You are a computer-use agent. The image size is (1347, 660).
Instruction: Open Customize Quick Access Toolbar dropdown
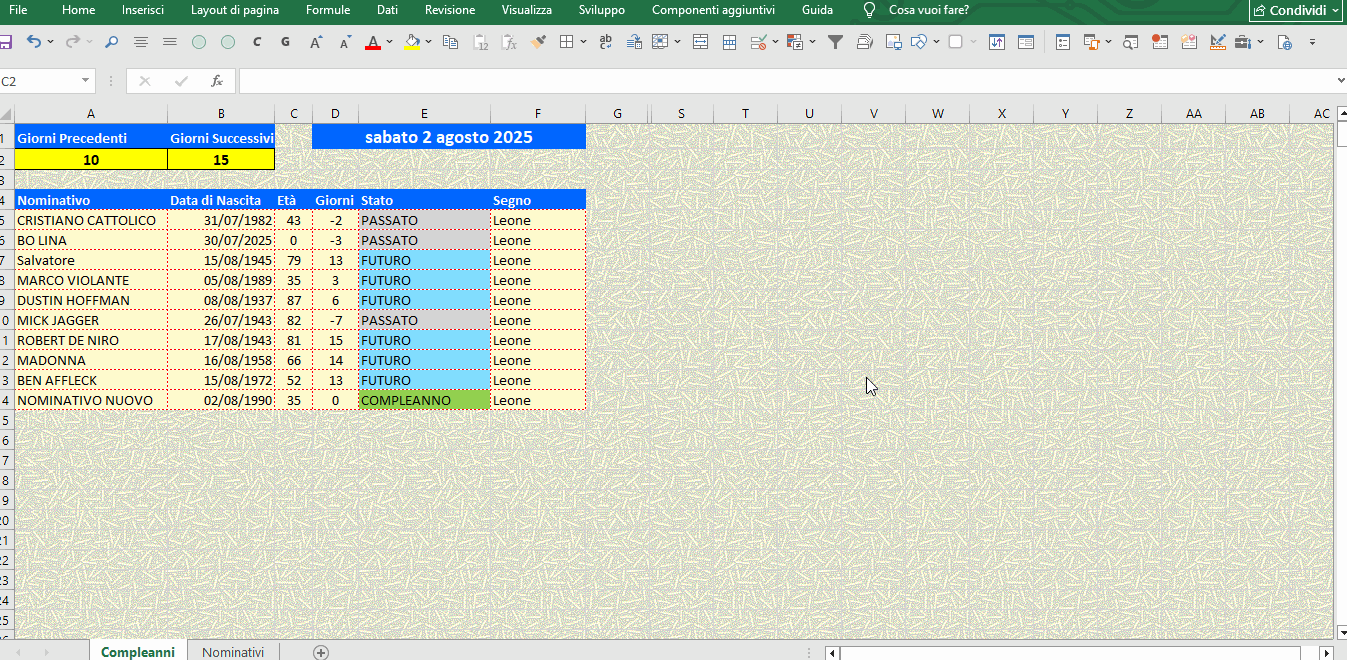pos(1312,42)
